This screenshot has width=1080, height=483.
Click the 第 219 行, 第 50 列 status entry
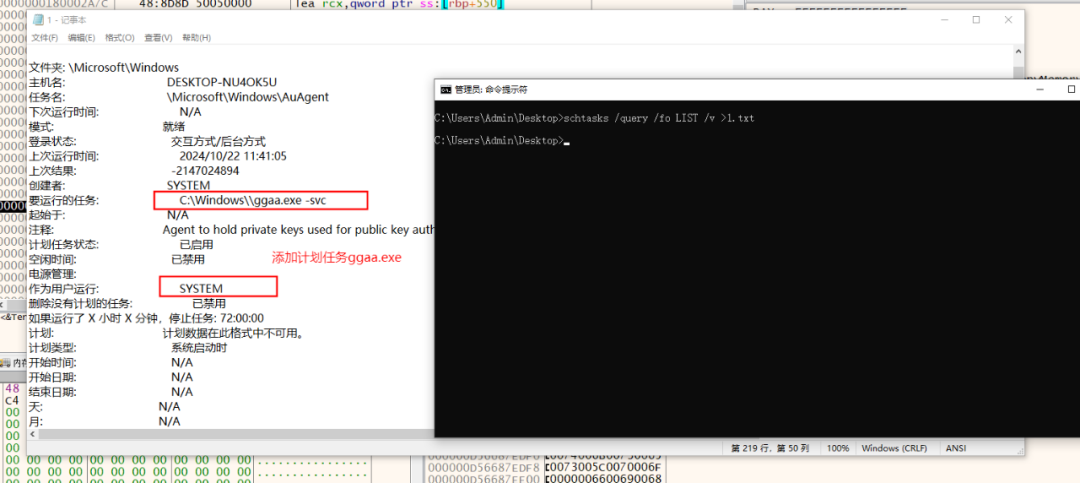tap(769, 448)
